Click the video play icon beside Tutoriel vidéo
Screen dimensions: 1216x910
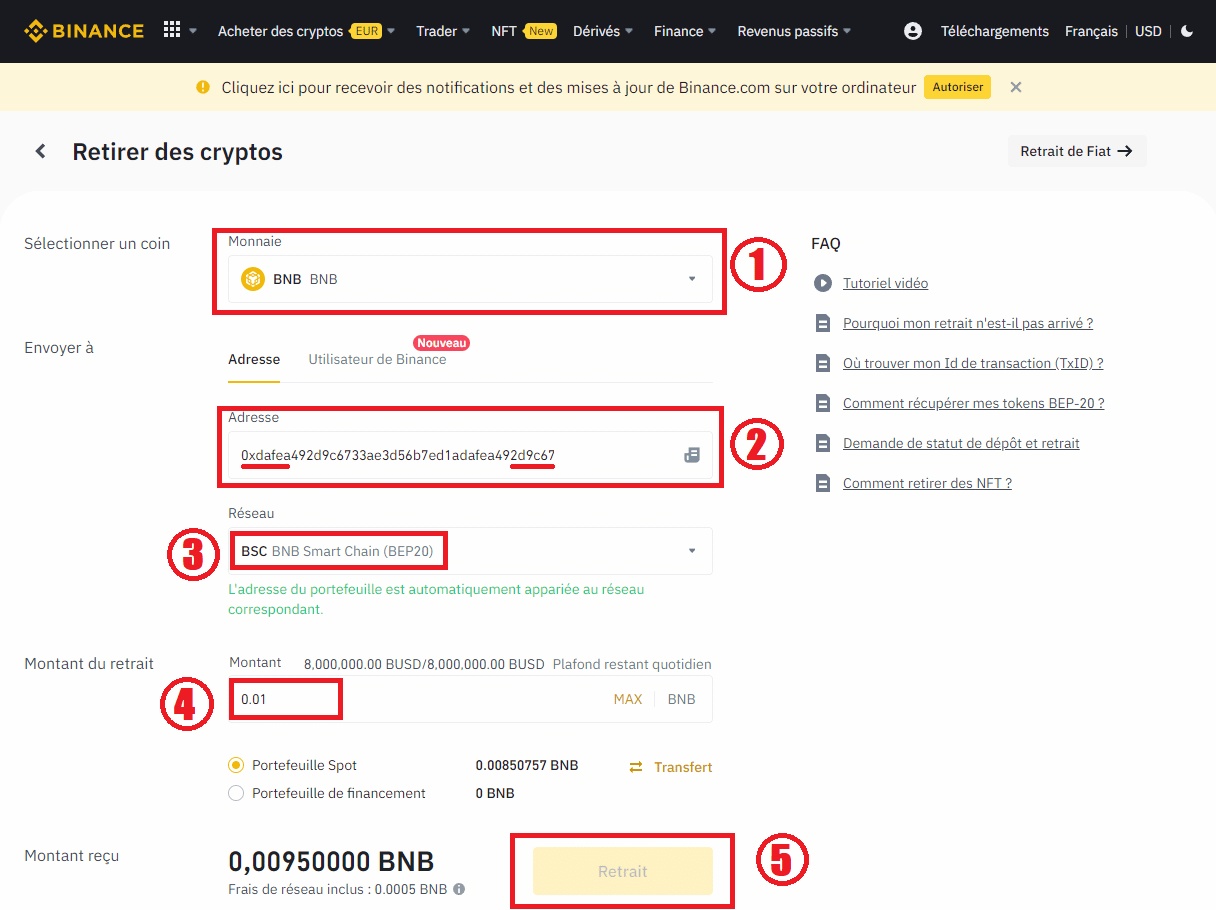pos(822,283)
